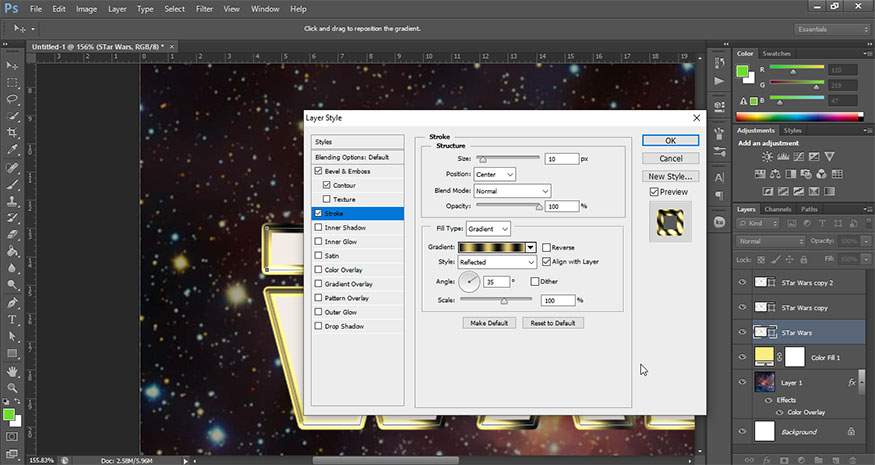Enable the Texture checkbox

pos(327,199)
